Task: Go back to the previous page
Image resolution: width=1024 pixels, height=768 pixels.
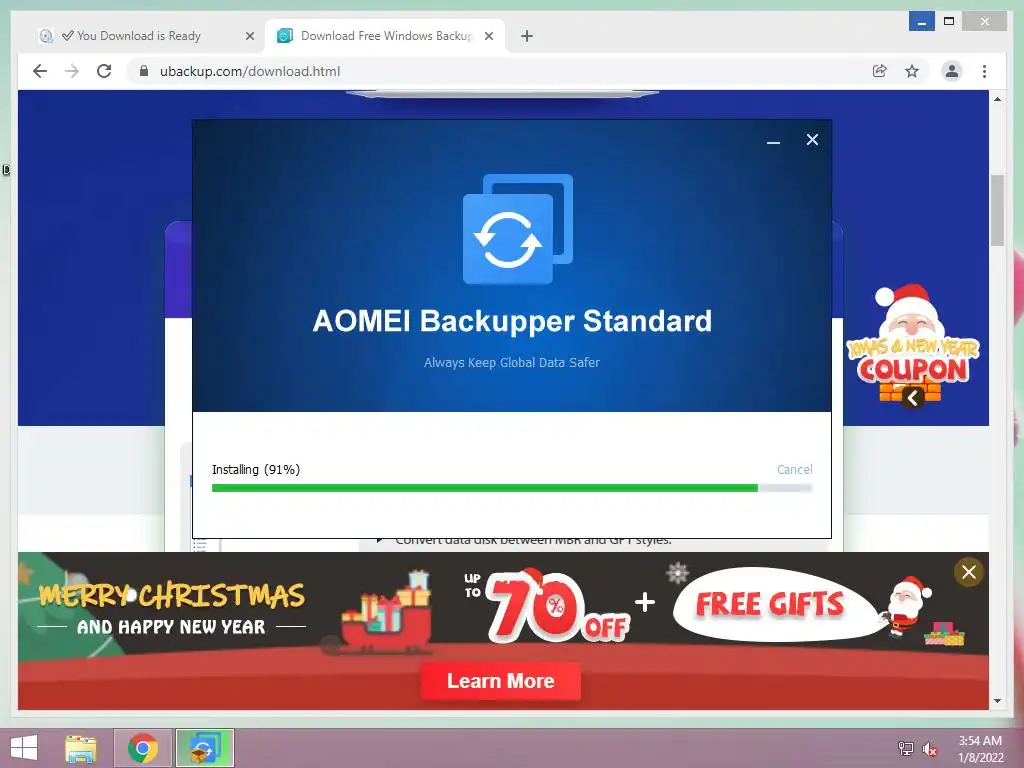Action: coord(40,71)
